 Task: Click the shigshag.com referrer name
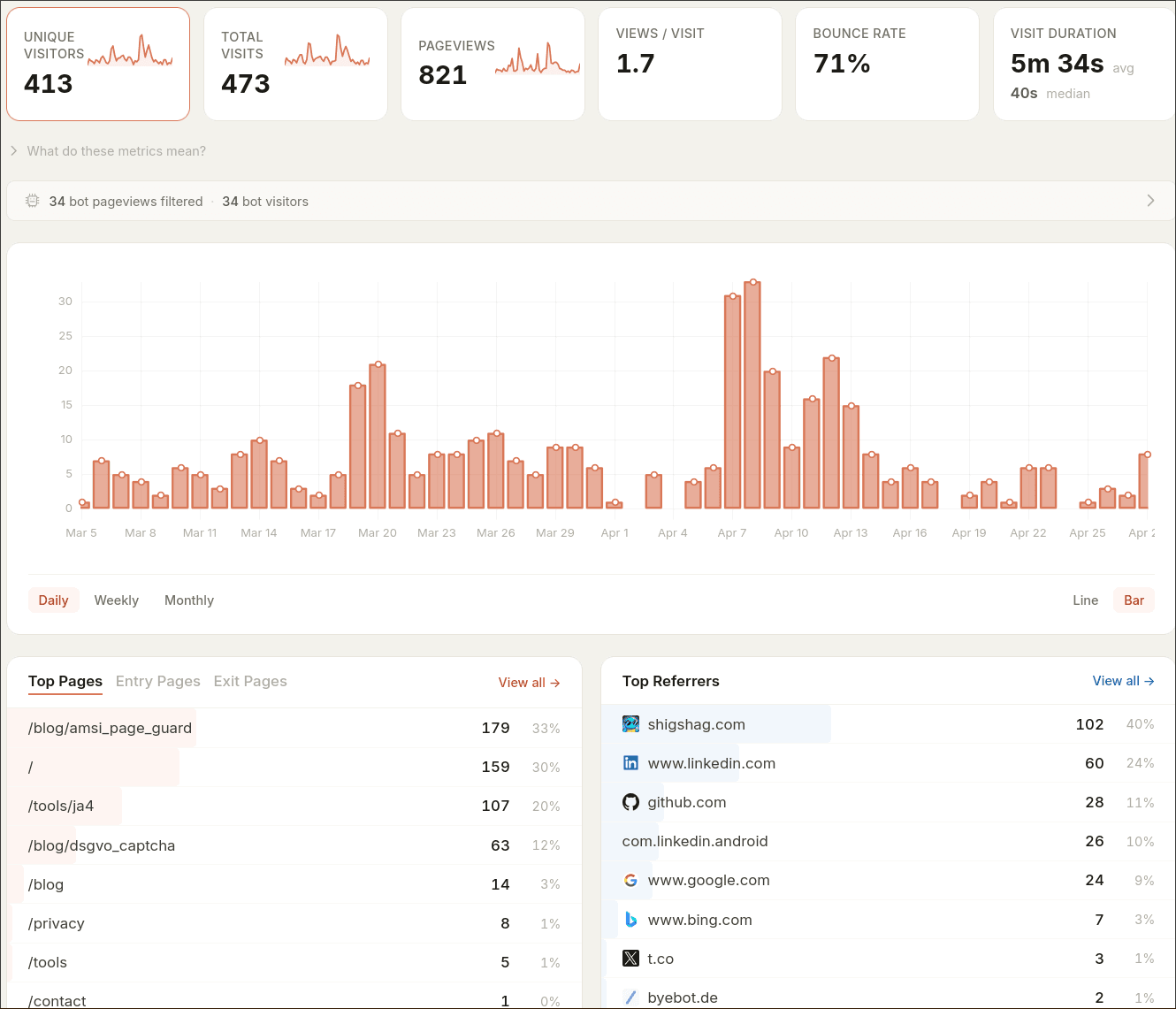(697, 724)
